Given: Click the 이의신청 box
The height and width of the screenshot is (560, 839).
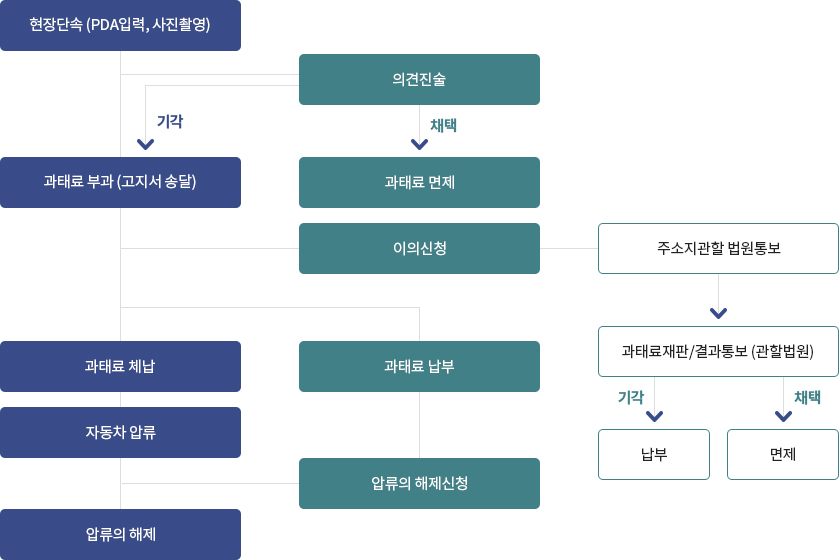Looking at the screenshot, I should pyautogui.click(x=419, y=248).
